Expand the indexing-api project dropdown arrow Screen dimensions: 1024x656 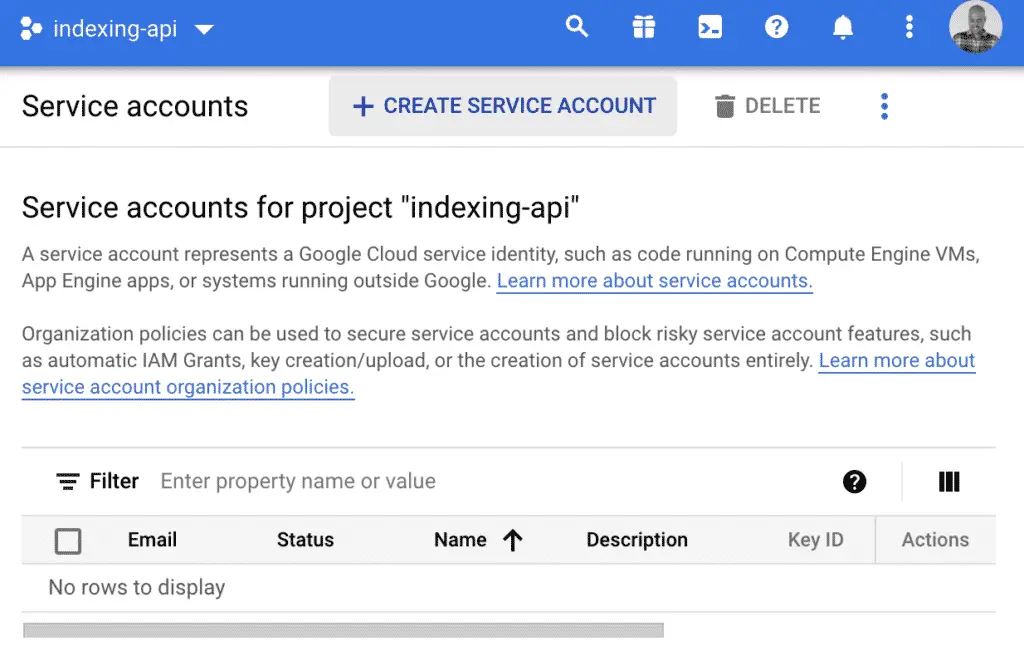[204, 29]
